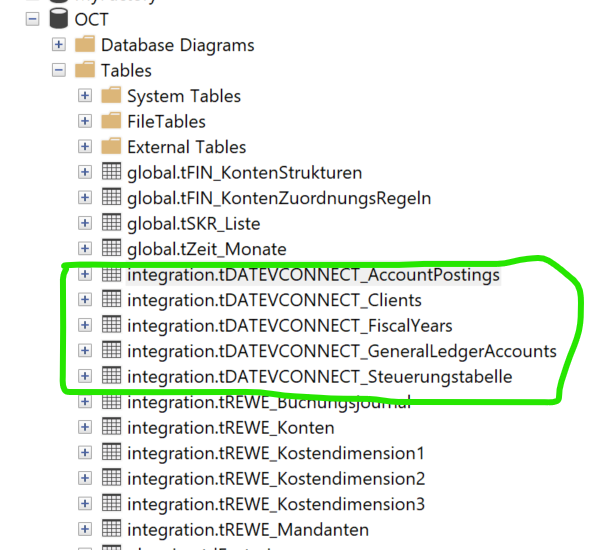Select integration.tREWE_Kostendimension2 table name
This screenshot has height=550, width=609.
pos(276,479)
